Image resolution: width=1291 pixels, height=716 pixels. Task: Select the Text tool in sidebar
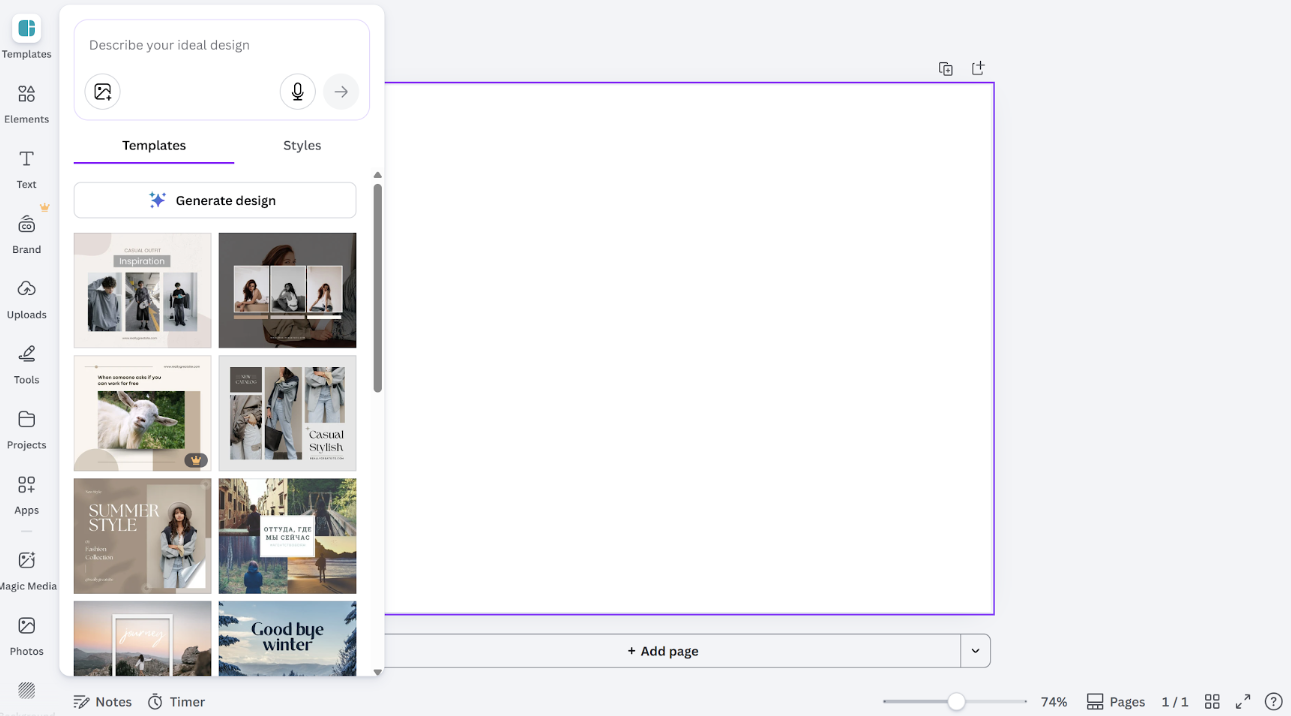pyautogui.click(x=26, y=168)
